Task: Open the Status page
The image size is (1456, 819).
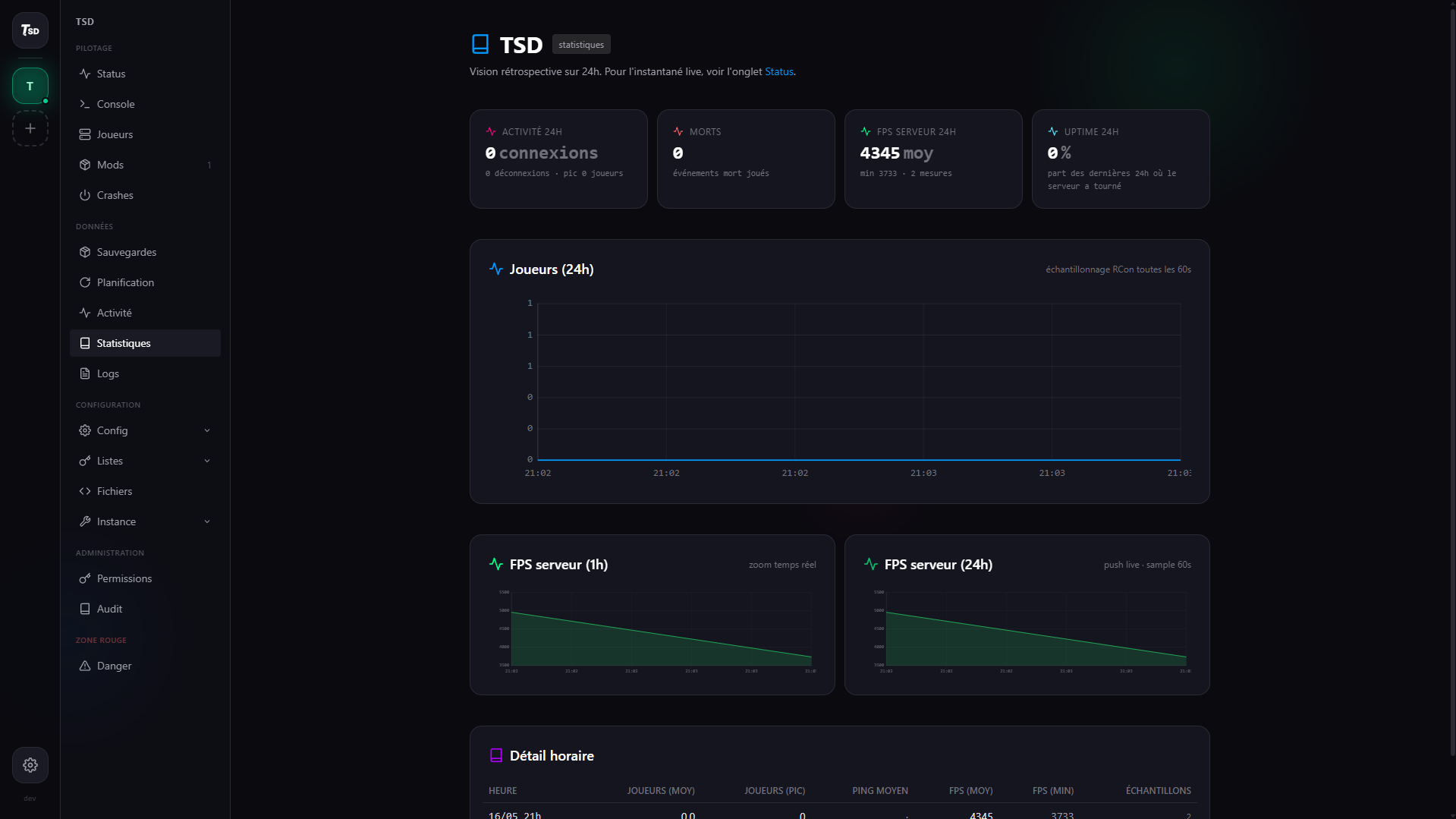Action: click(x=145, y=74)
